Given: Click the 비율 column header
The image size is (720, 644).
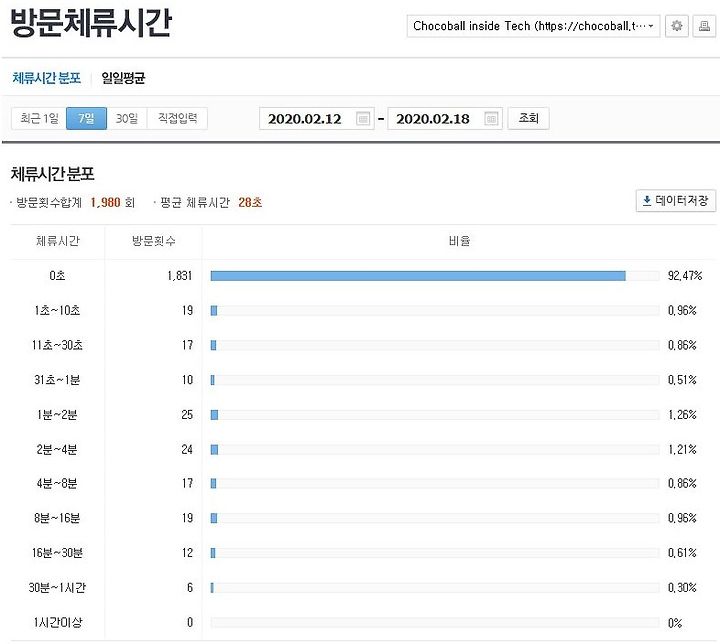Looking at the screenshot, I should (x=459, y=241).
